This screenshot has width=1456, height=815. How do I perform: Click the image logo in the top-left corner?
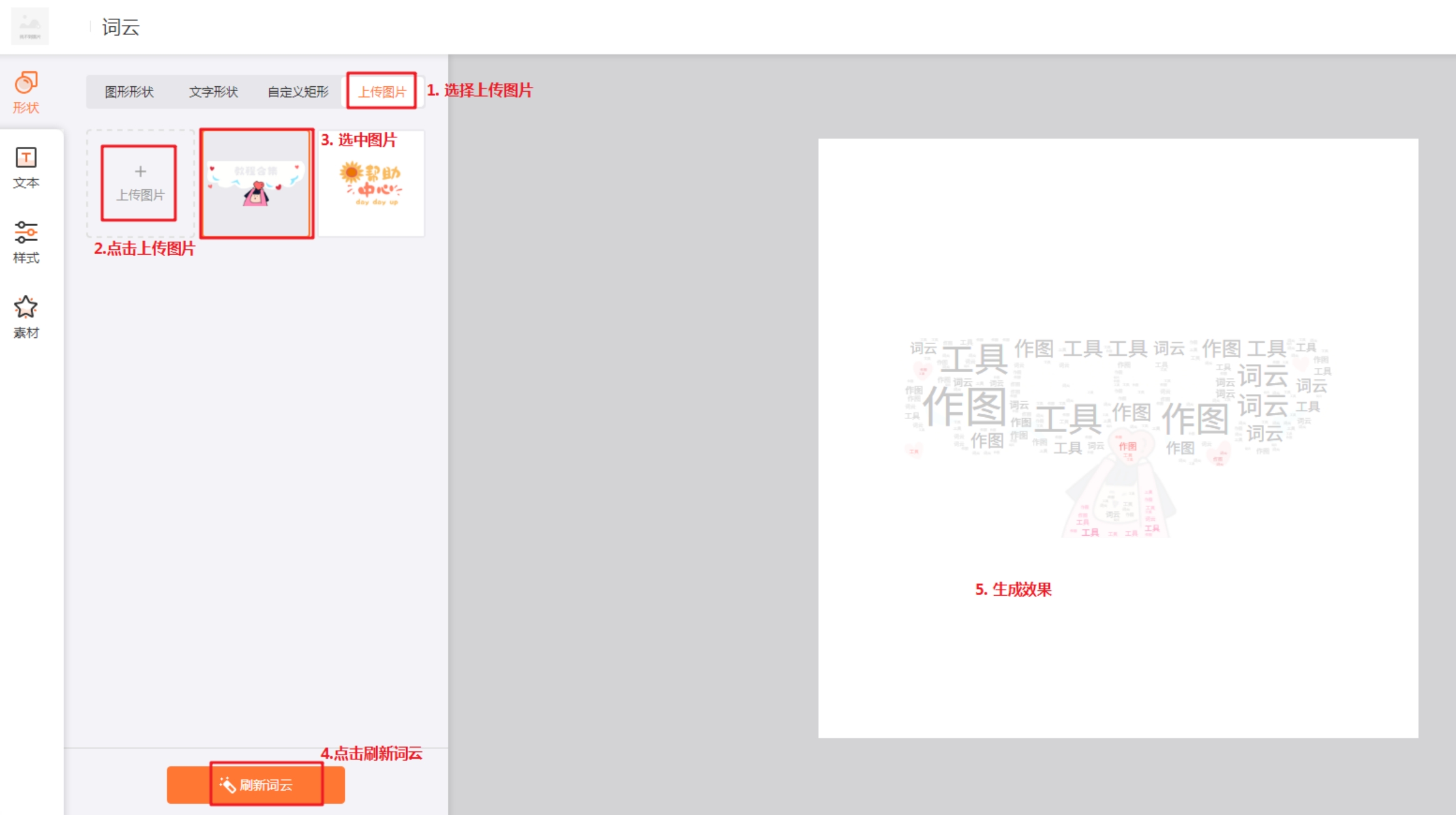[x=29, y=26]
